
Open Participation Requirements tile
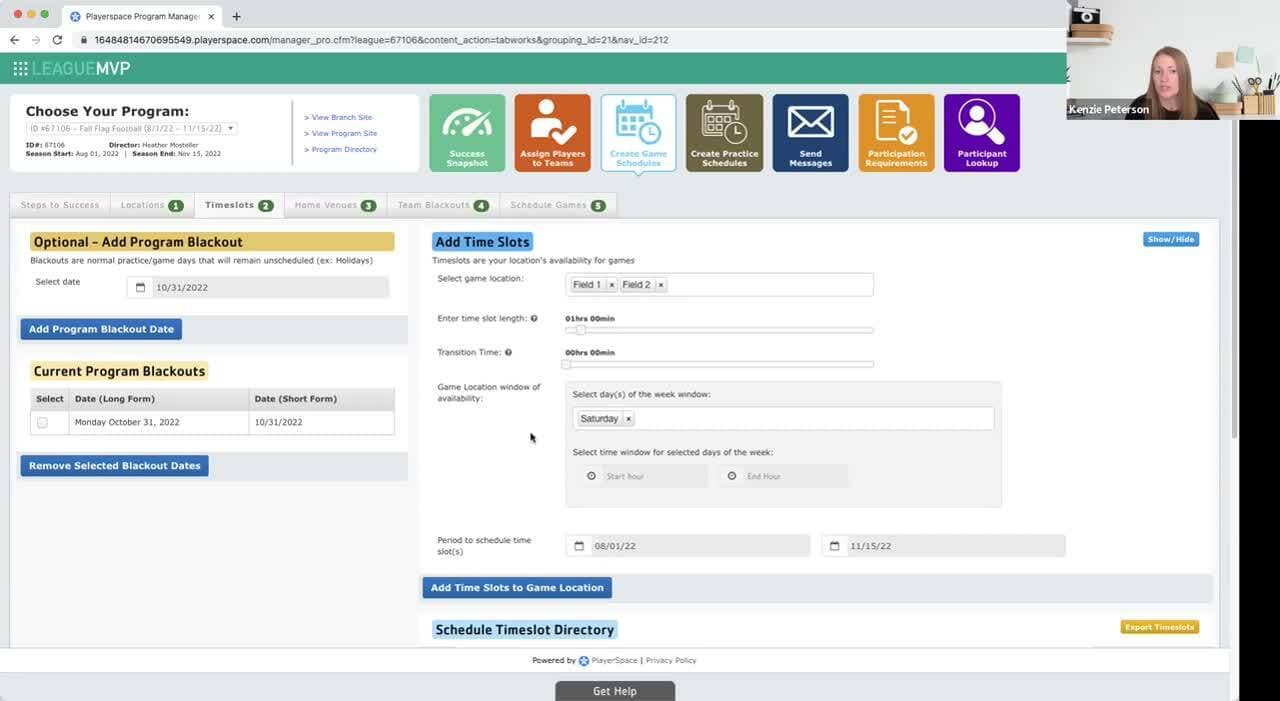pyautogui.click(x=896, y=133)
